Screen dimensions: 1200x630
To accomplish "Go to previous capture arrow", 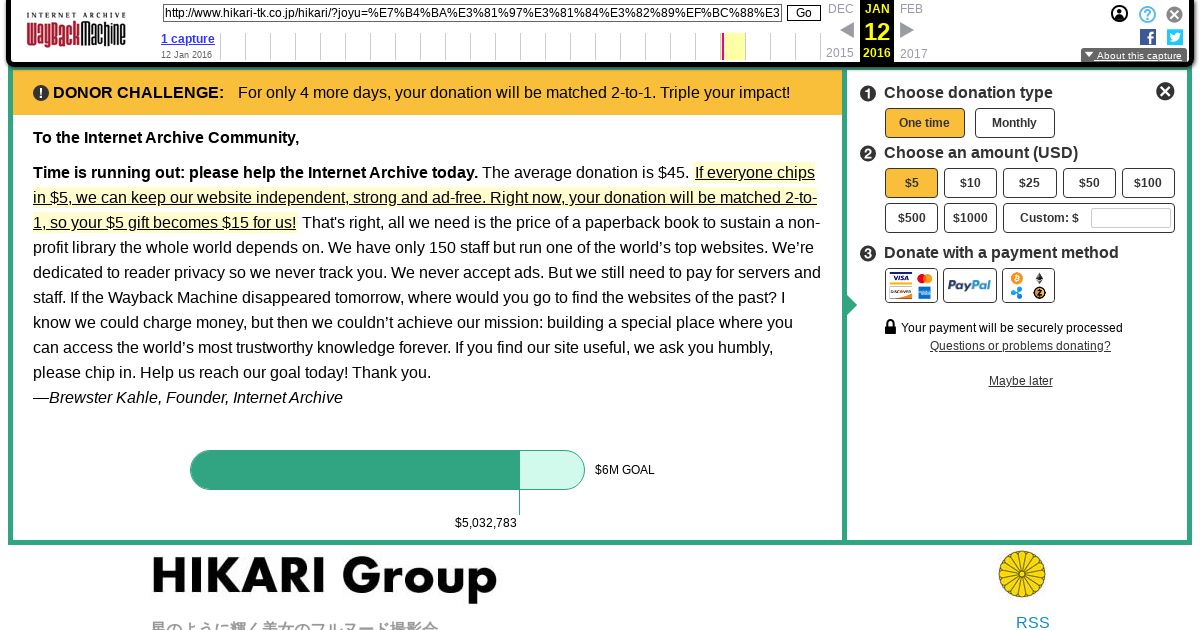I will (847, 30).
